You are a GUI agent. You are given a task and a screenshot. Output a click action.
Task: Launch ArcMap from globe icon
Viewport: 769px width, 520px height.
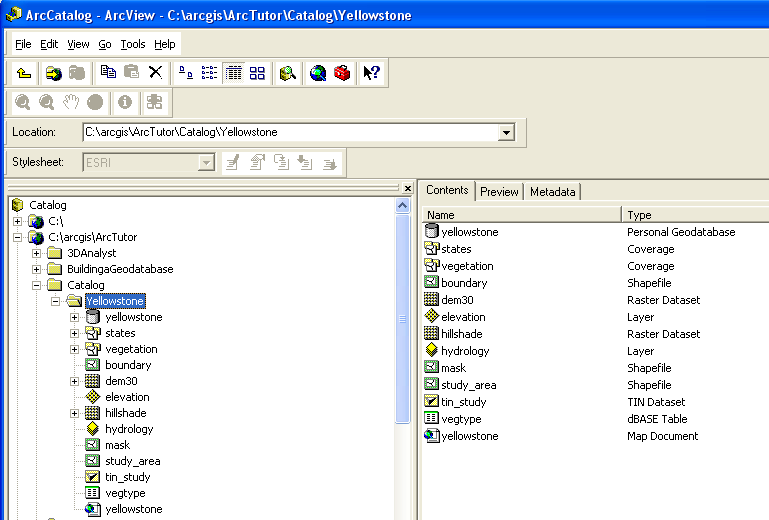click(318, 73)
